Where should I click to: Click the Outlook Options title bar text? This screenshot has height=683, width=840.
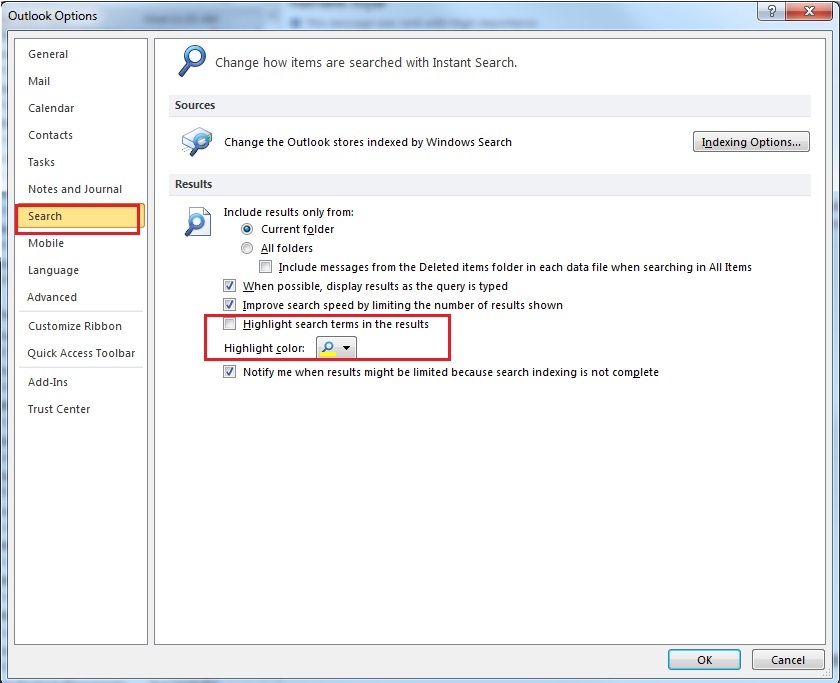coord(52,16)
